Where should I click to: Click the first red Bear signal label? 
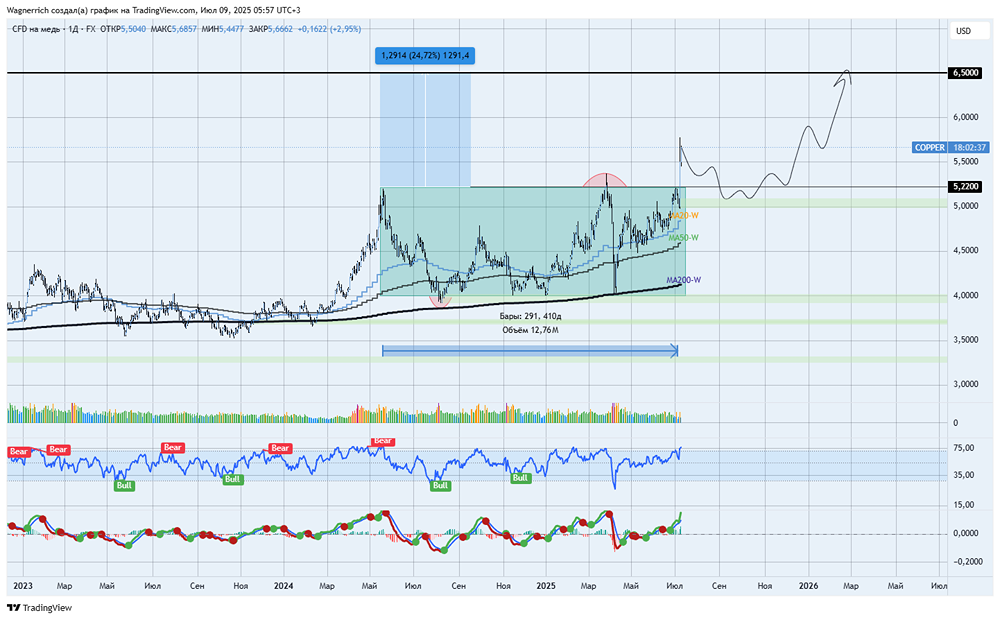coord(19,451)
